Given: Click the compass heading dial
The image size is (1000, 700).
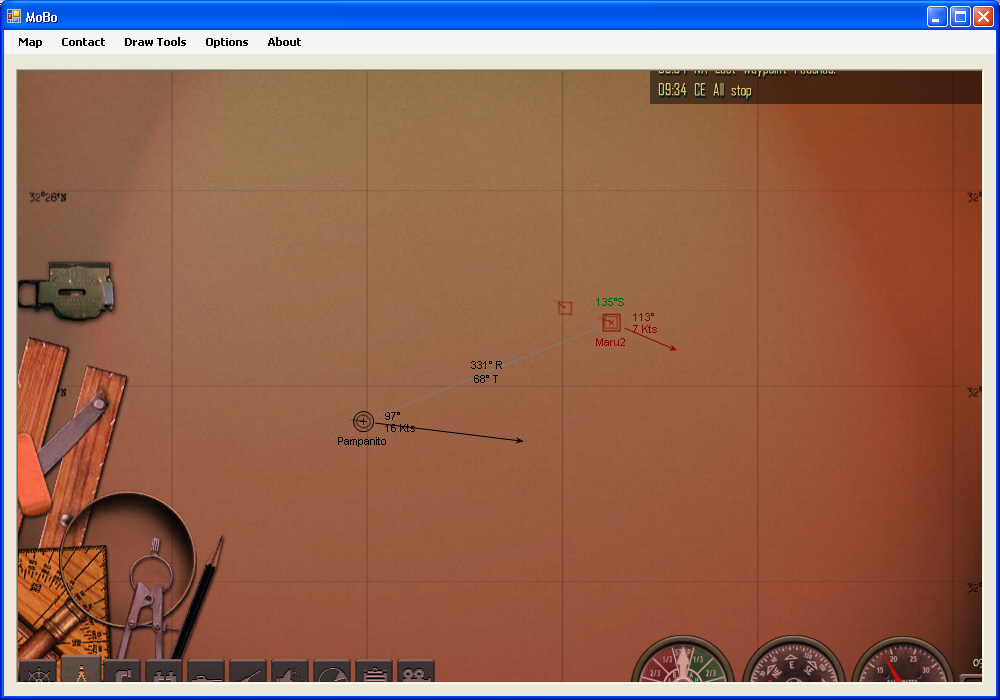Looking at the screenshot, I should [794, 666].
